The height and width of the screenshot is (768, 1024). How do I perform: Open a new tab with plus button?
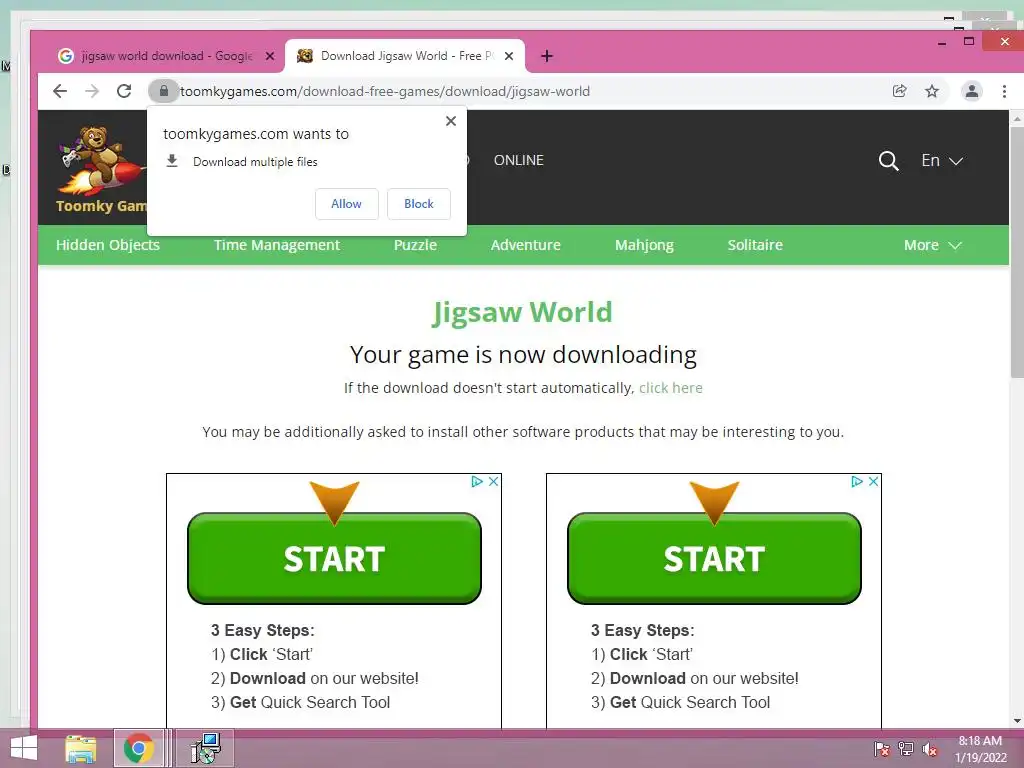point(547,56)
